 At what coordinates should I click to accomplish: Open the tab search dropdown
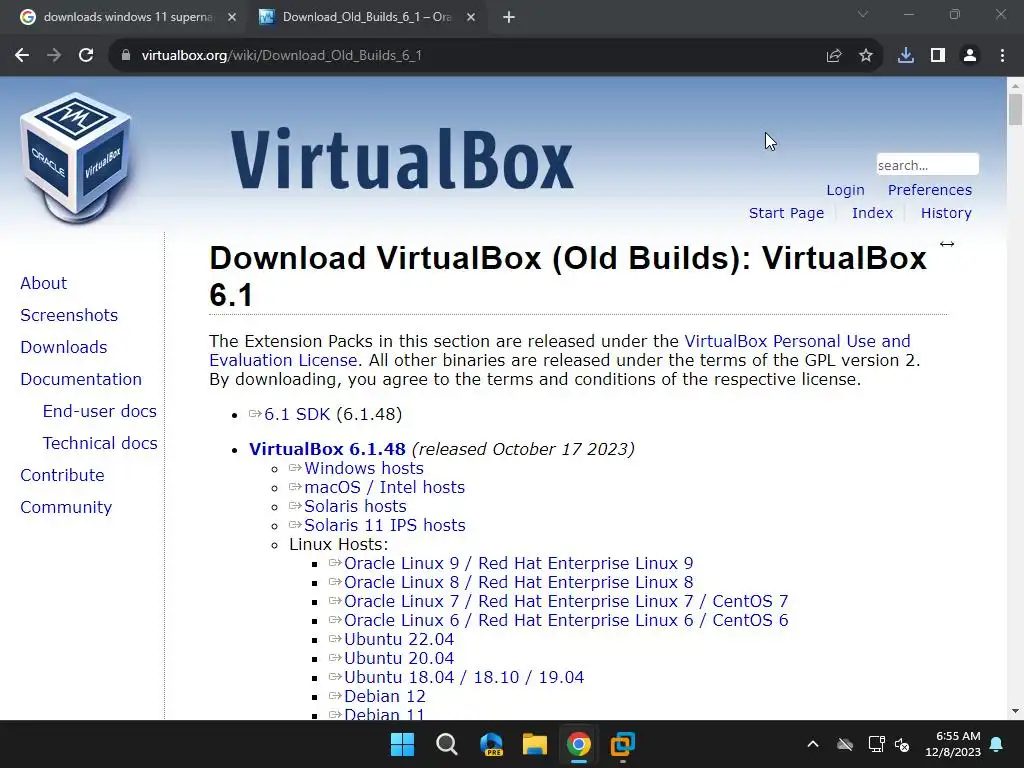pos(863,14)
